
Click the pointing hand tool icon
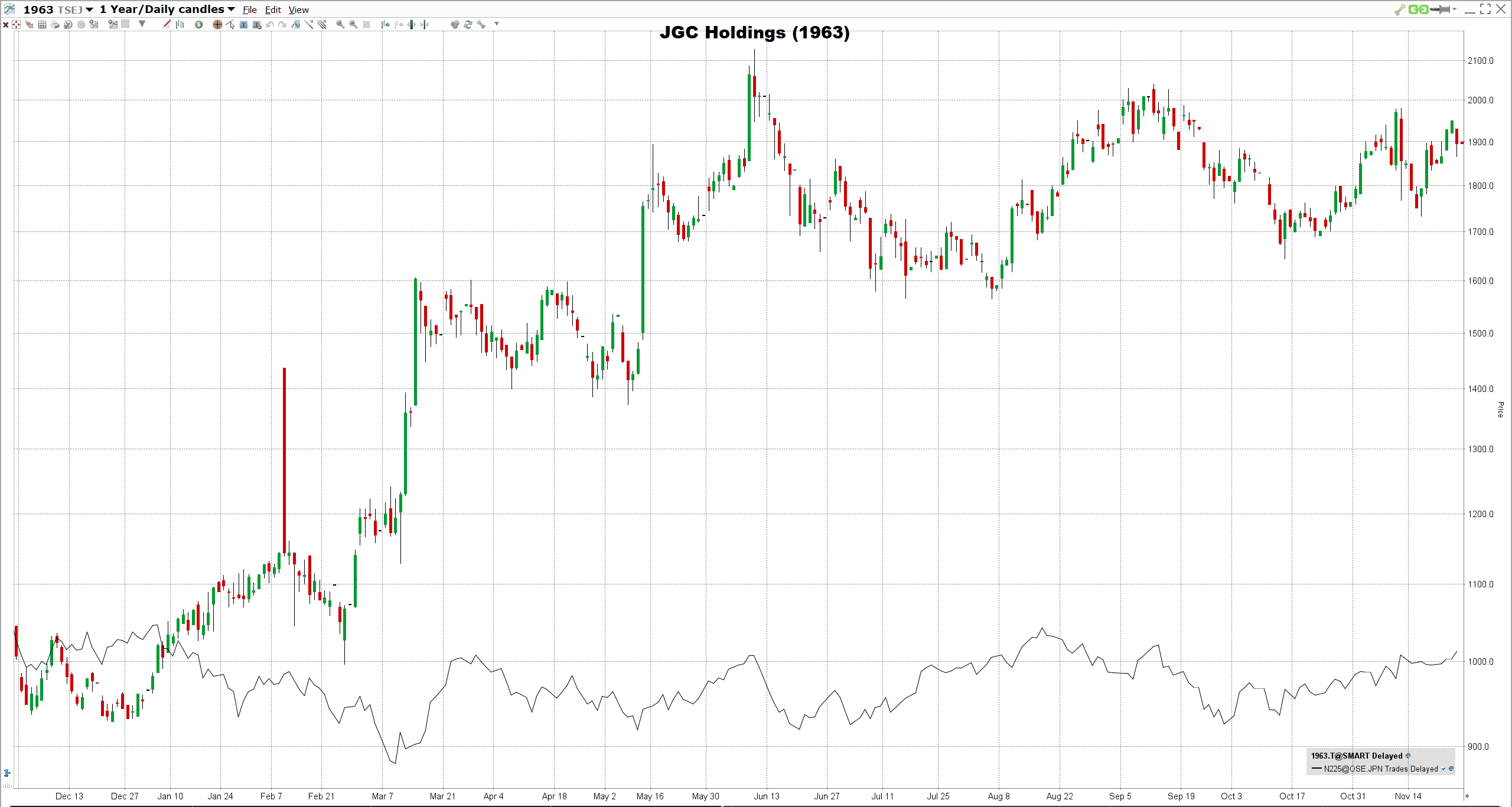(x=29, y=25)
